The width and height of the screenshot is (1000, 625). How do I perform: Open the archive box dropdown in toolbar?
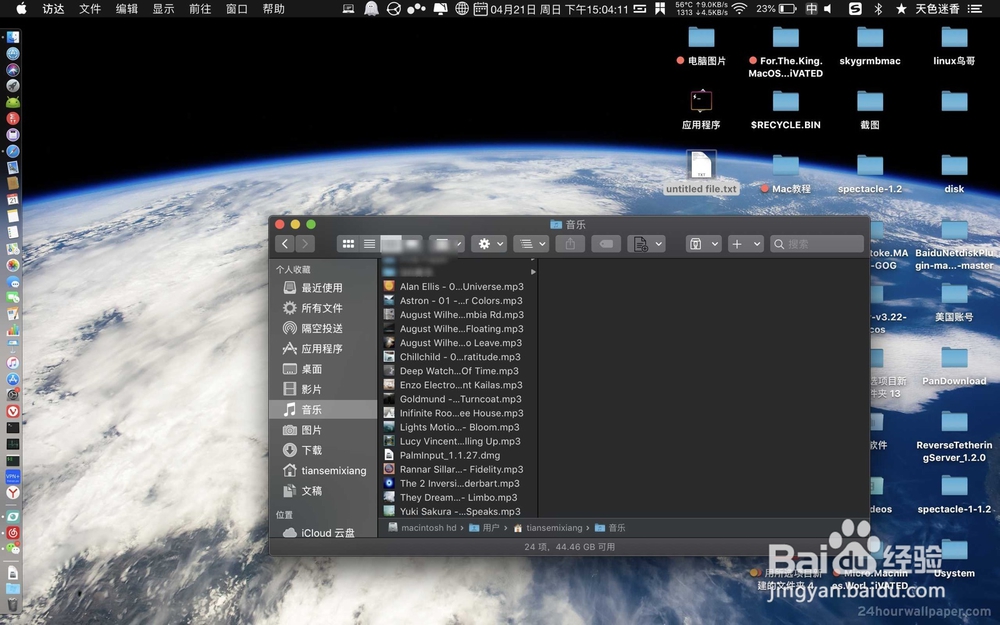pyautogui.click(x=703, y=244)
